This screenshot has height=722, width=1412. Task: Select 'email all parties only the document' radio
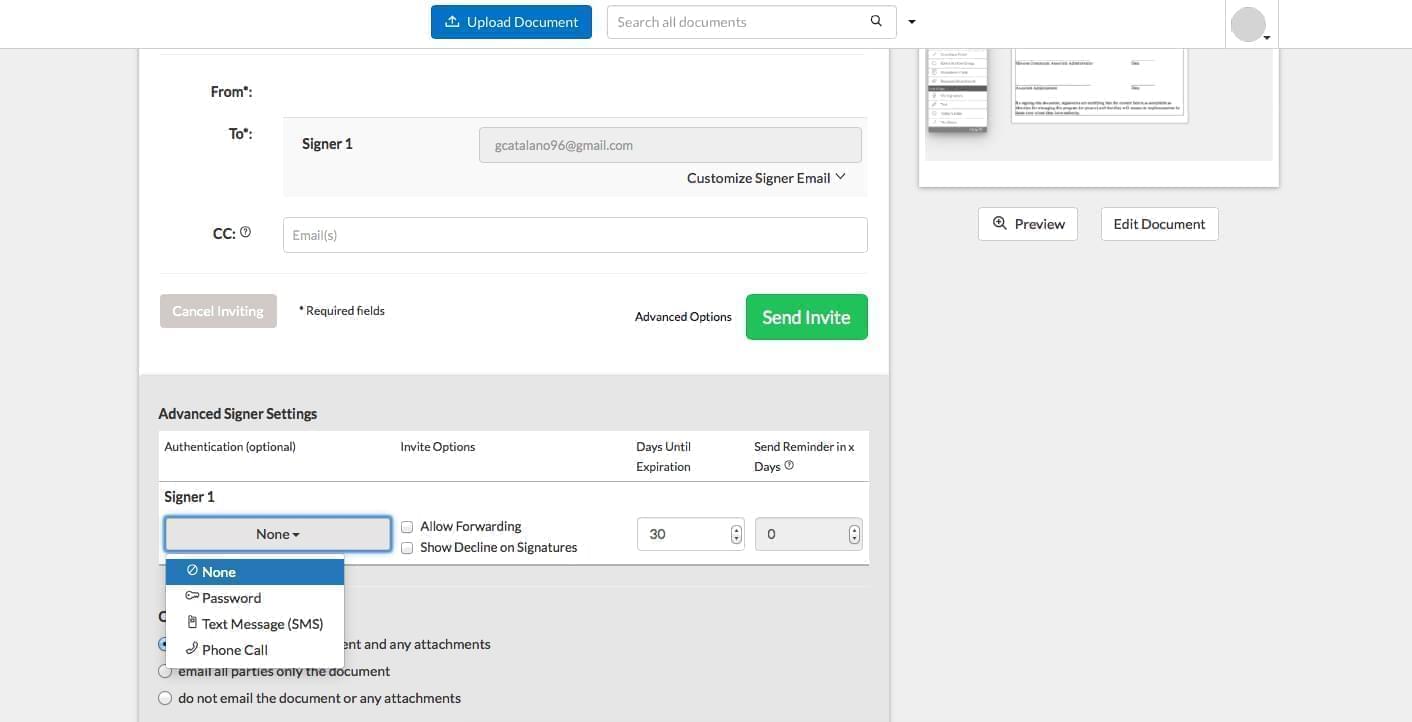(x=165, y=671)
